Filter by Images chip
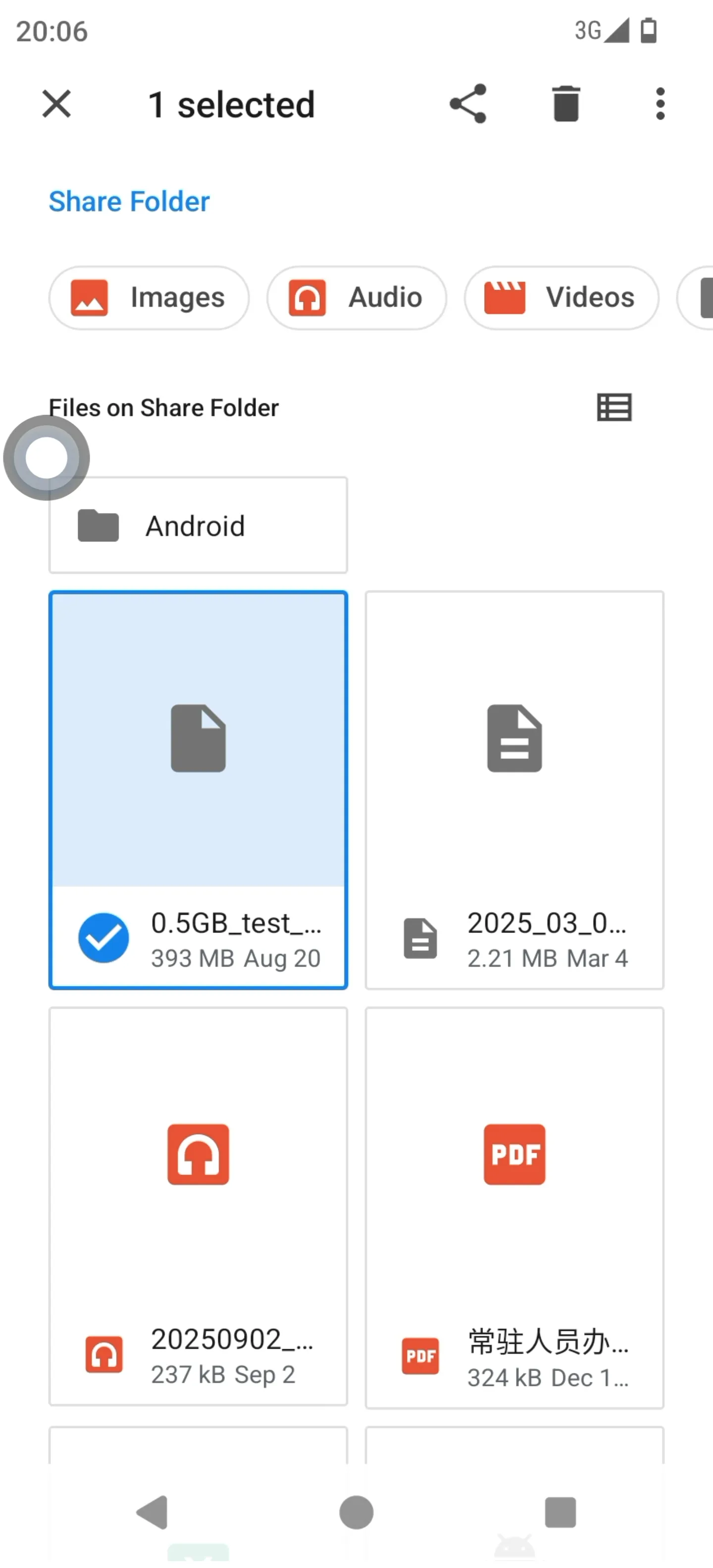 [x=149, y=297]
